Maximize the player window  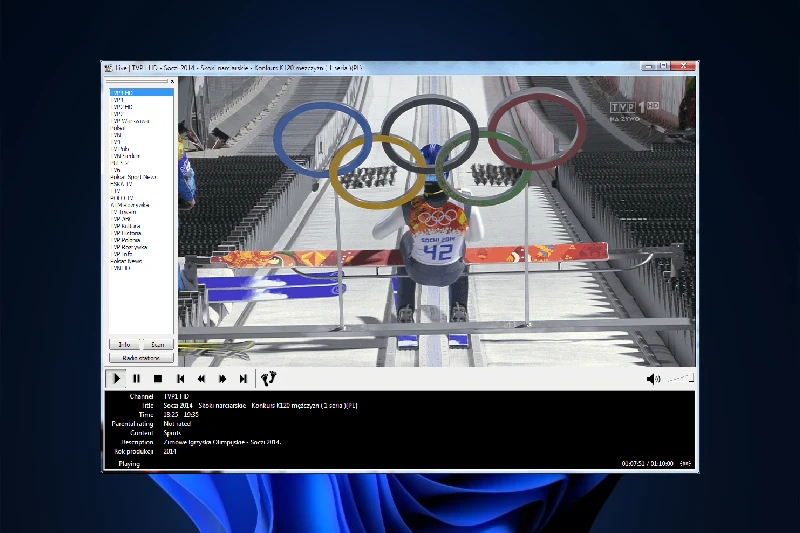663,66
